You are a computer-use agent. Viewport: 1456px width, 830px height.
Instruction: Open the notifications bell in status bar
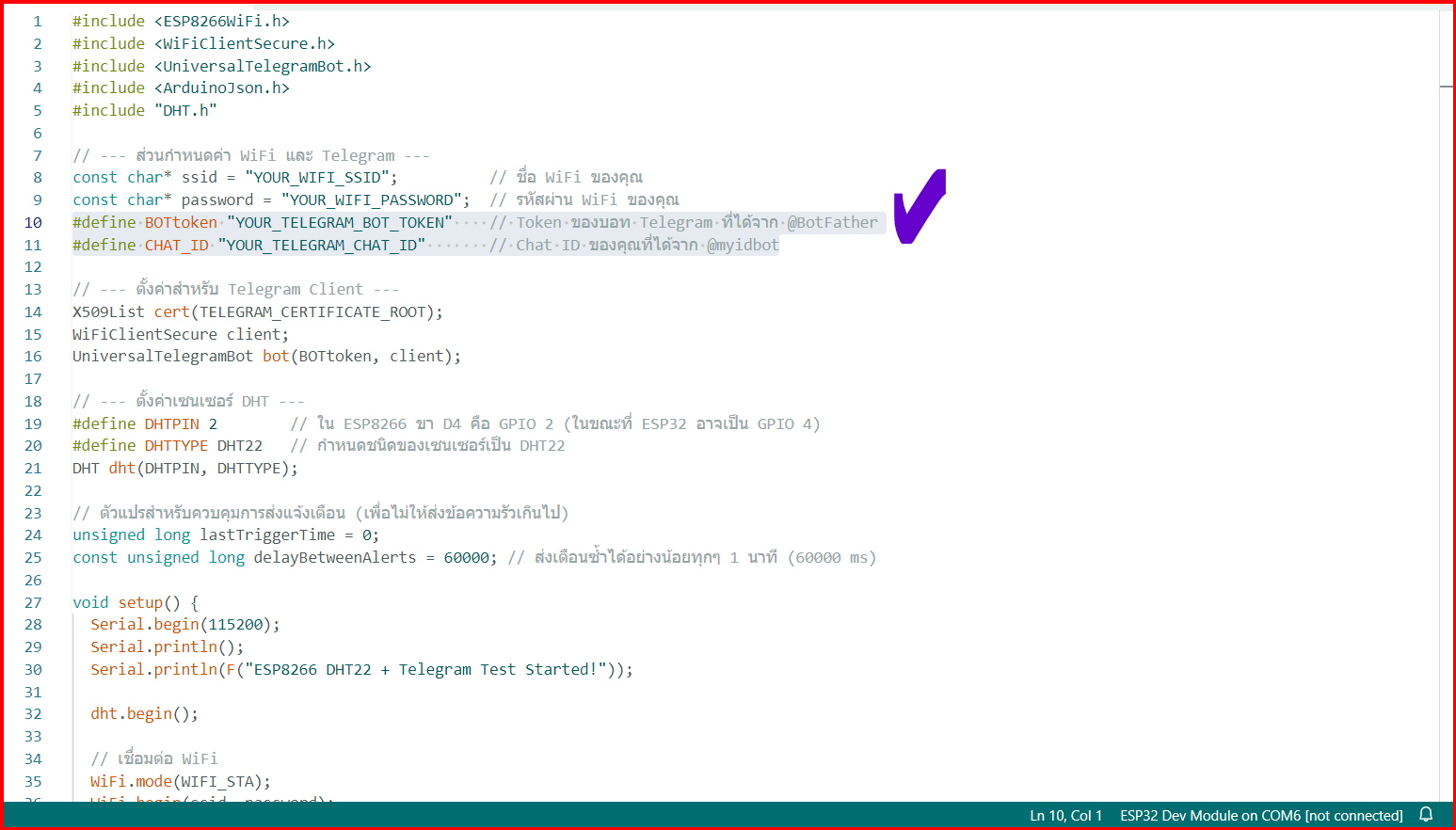[1426, 815]
